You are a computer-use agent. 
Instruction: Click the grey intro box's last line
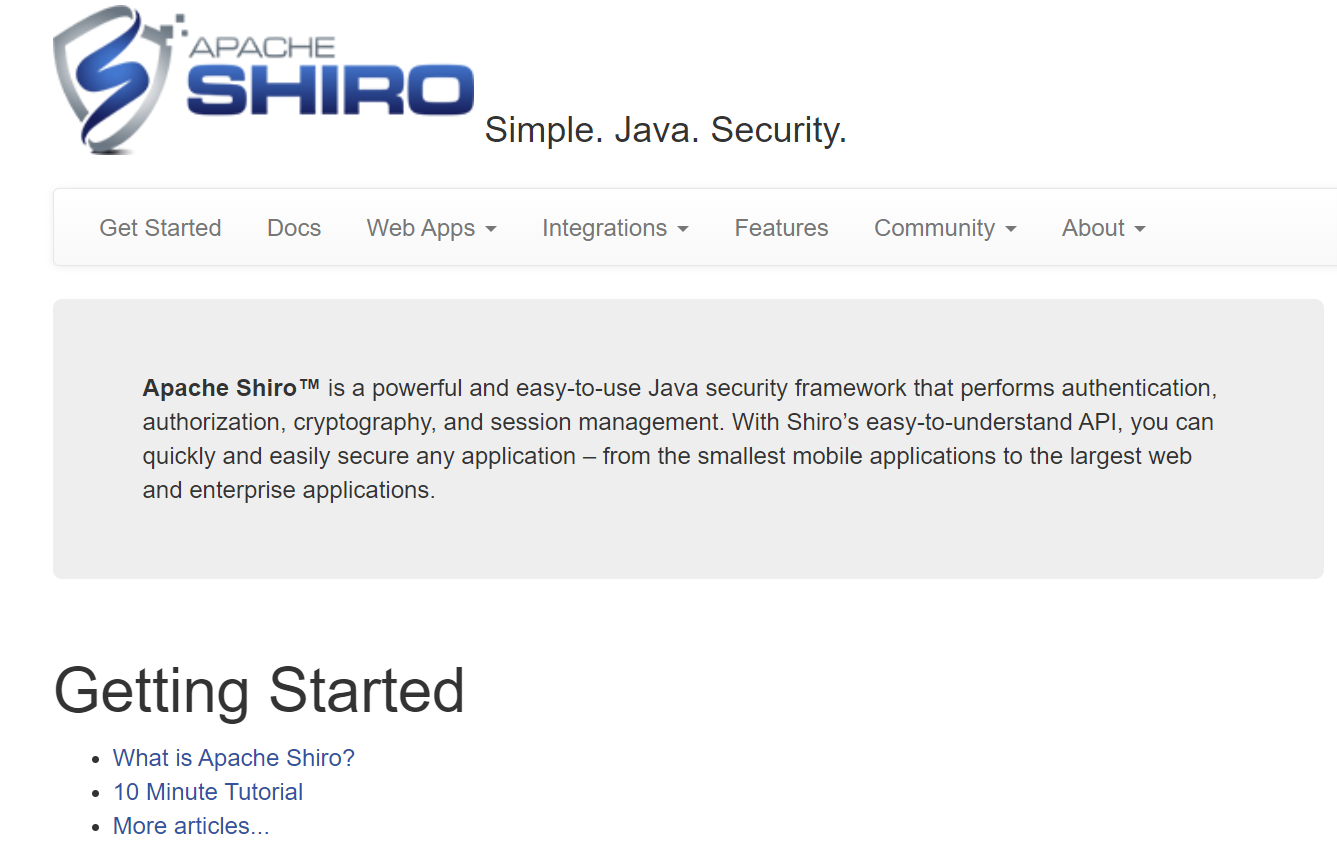289,490
